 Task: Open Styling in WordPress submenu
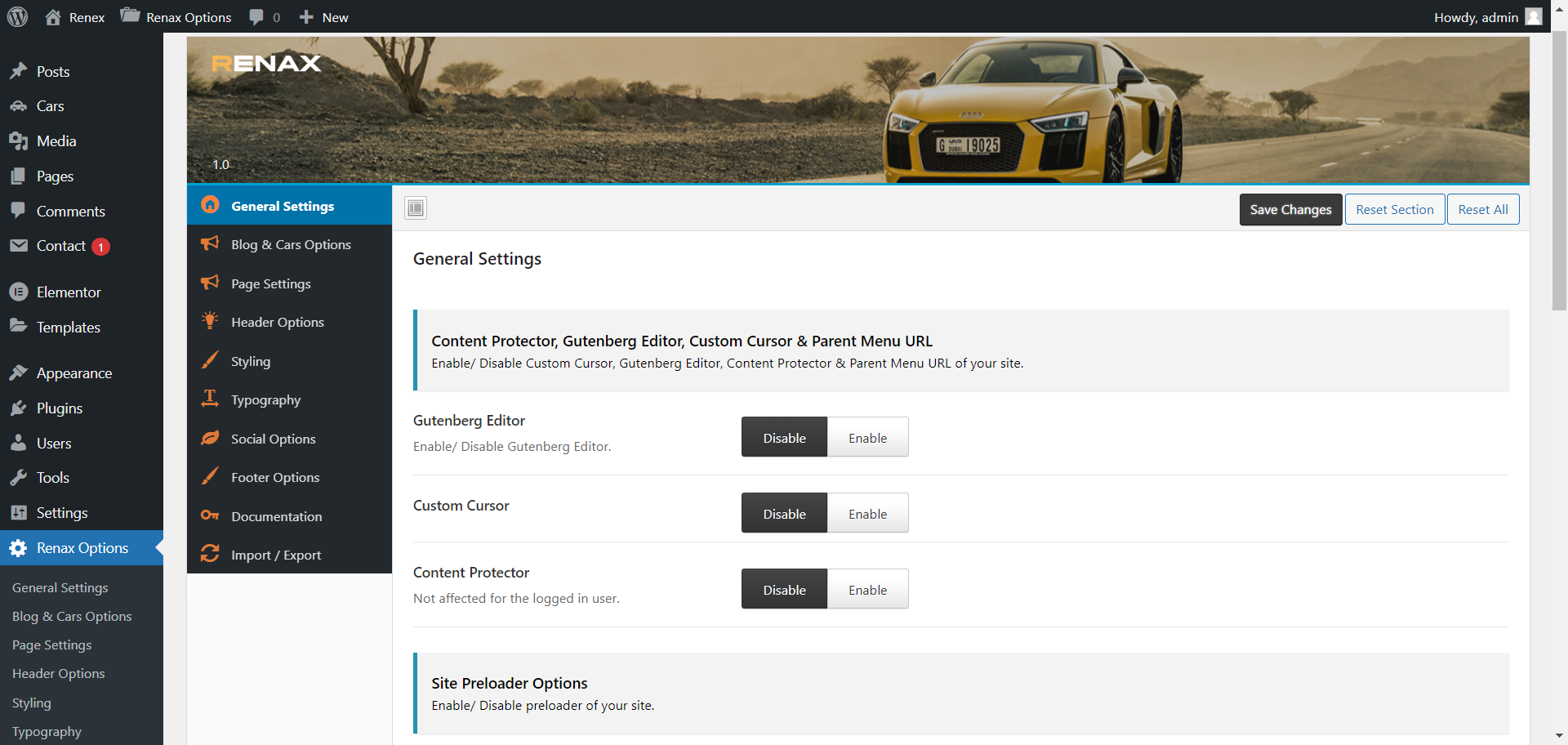click(32, 703)
